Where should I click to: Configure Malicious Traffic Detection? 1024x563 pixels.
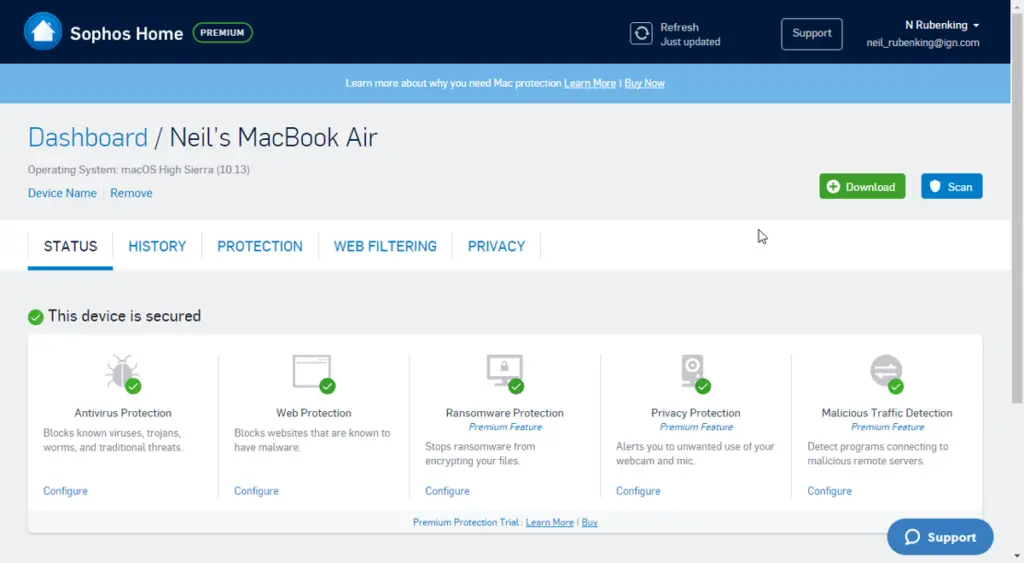pyautogui.click(x=829, y=491)
